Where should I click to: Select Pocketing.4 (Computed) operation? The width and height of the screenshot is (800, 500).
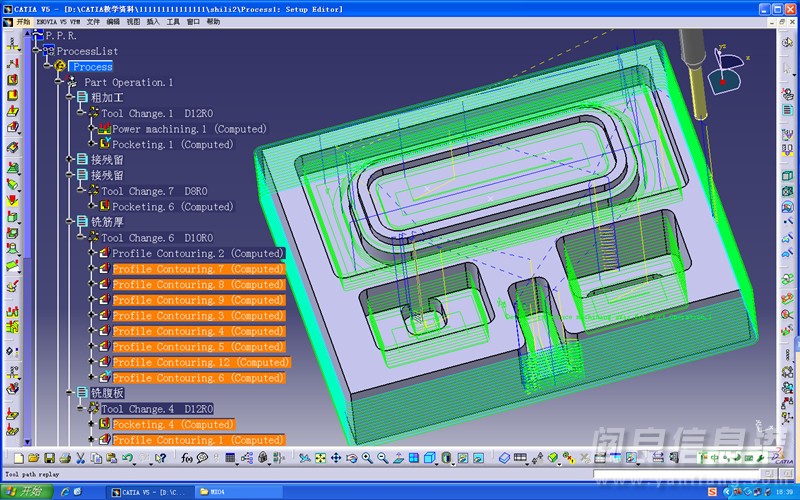172,424
